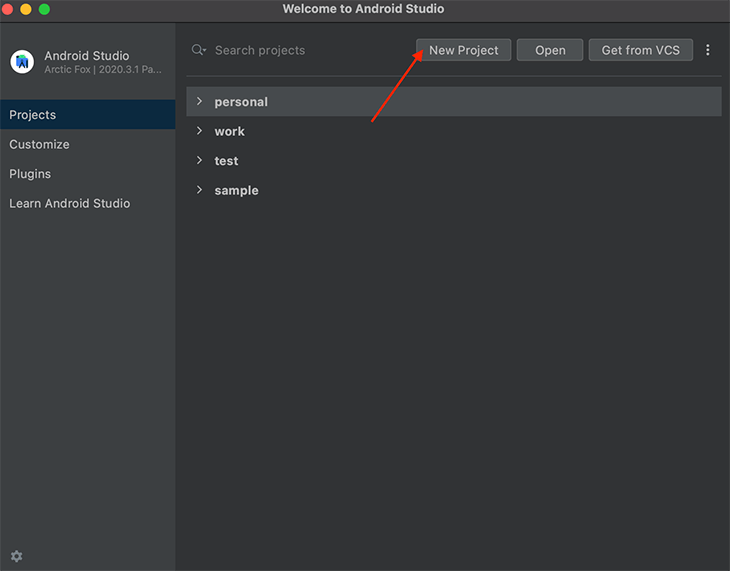Click the Open button
Screen dimensions: 730x571
(x=550, y=50)
